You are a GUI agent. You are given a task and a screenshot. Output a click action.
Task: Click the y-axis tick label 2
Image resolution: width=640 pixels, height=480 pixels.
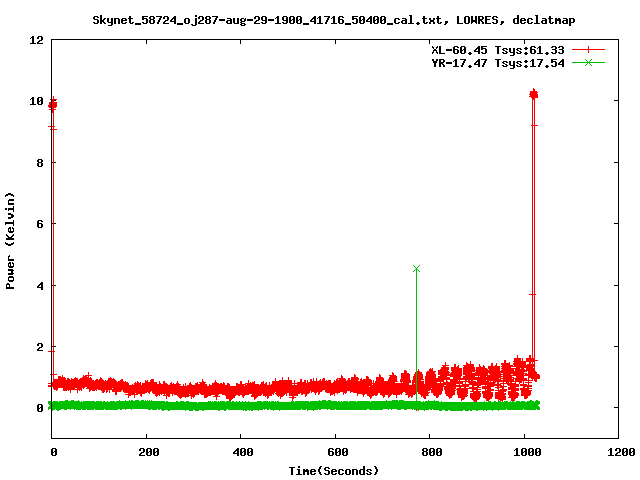pyautogui.click(x=40, y=347)
